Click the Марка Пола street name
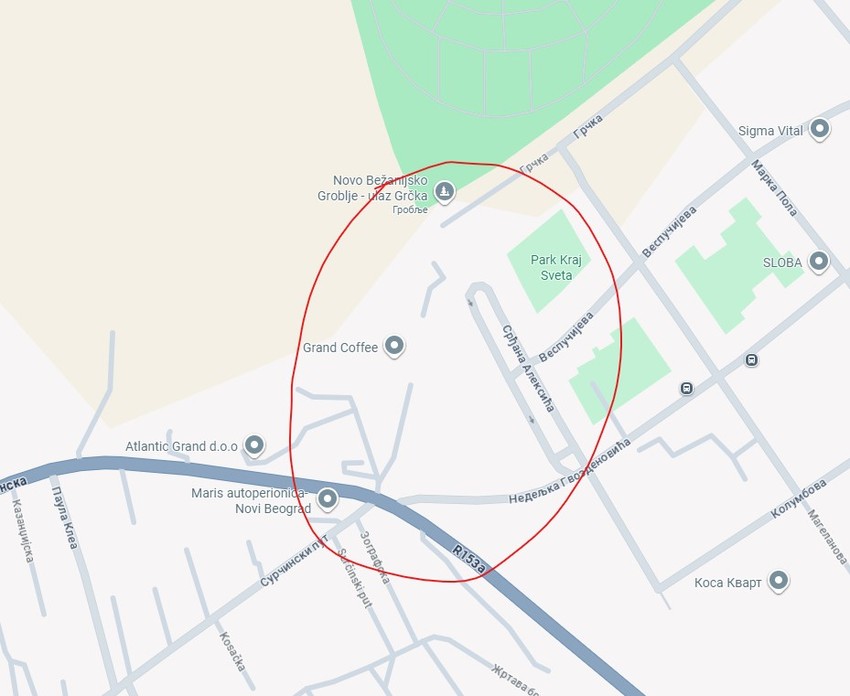The width and height of the screenshot is (850, 696). tap(775, 188)
